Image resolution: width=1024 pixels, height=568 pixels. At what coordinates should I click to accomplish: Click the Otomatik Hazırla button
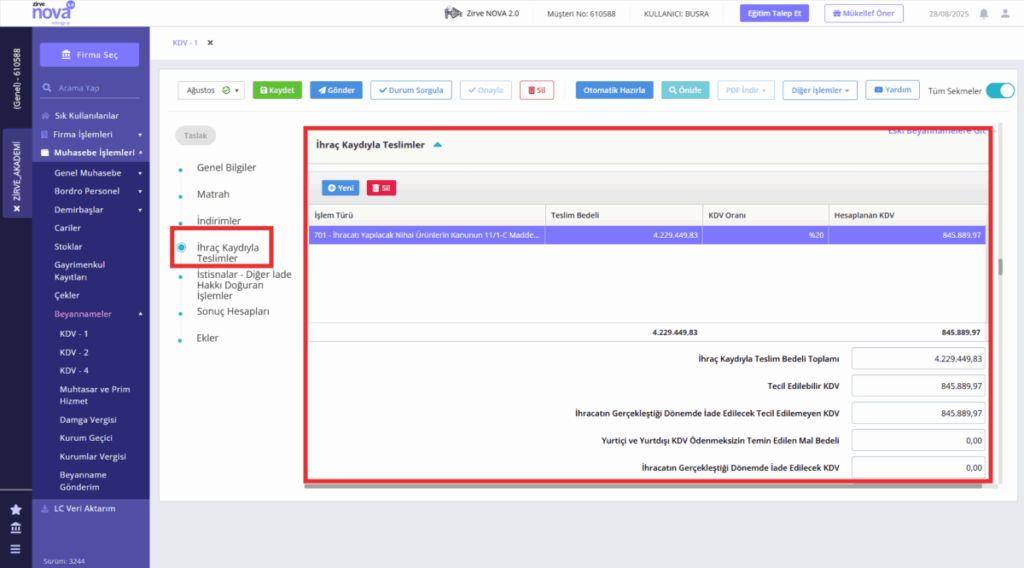(x=614, y=90)
